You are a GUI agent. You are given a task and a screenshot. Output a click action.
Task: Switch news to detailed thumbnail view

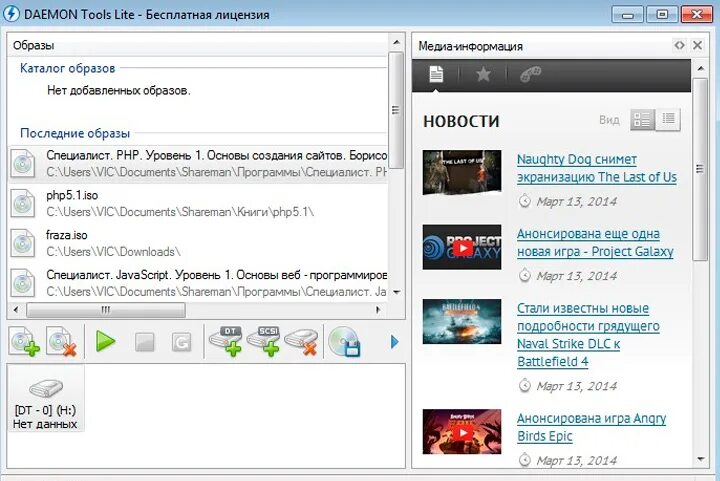(642, 120)
